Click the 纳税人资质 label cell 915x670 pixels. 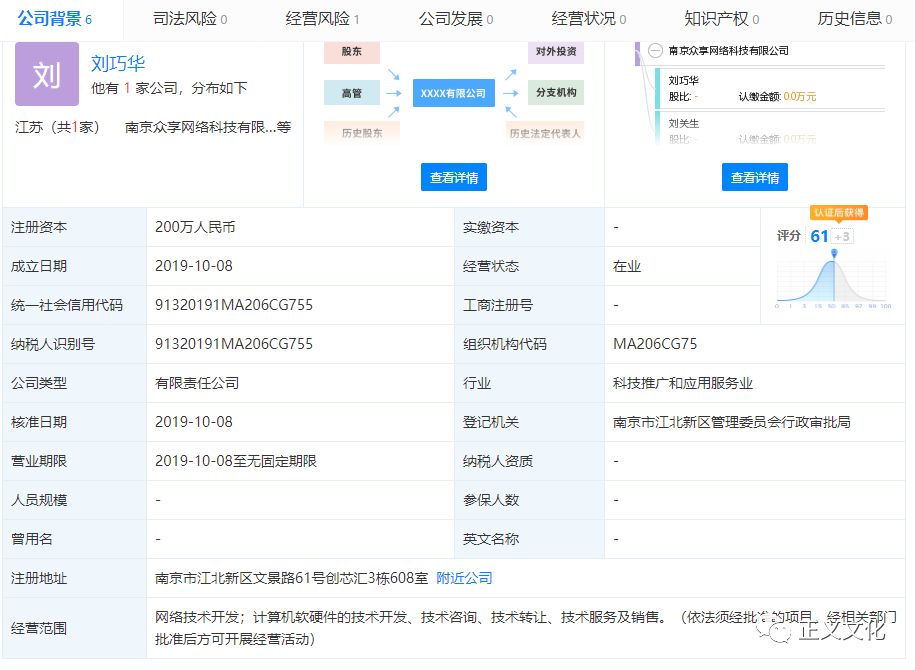coord(529,461)
